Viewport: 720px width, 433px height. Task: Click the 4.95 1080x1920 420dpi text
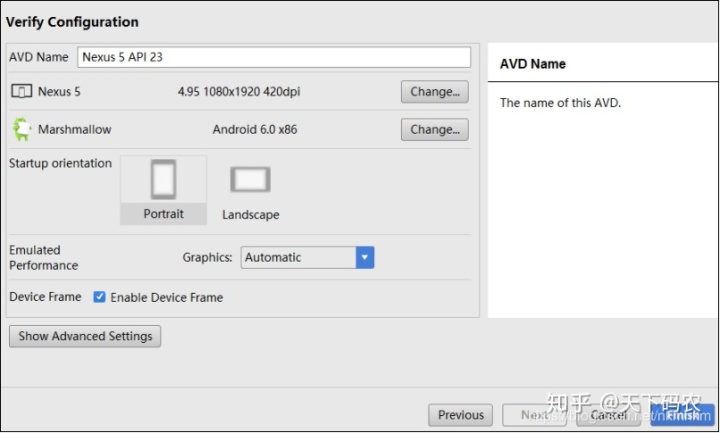pyautogui.click(x=239, y=91)
